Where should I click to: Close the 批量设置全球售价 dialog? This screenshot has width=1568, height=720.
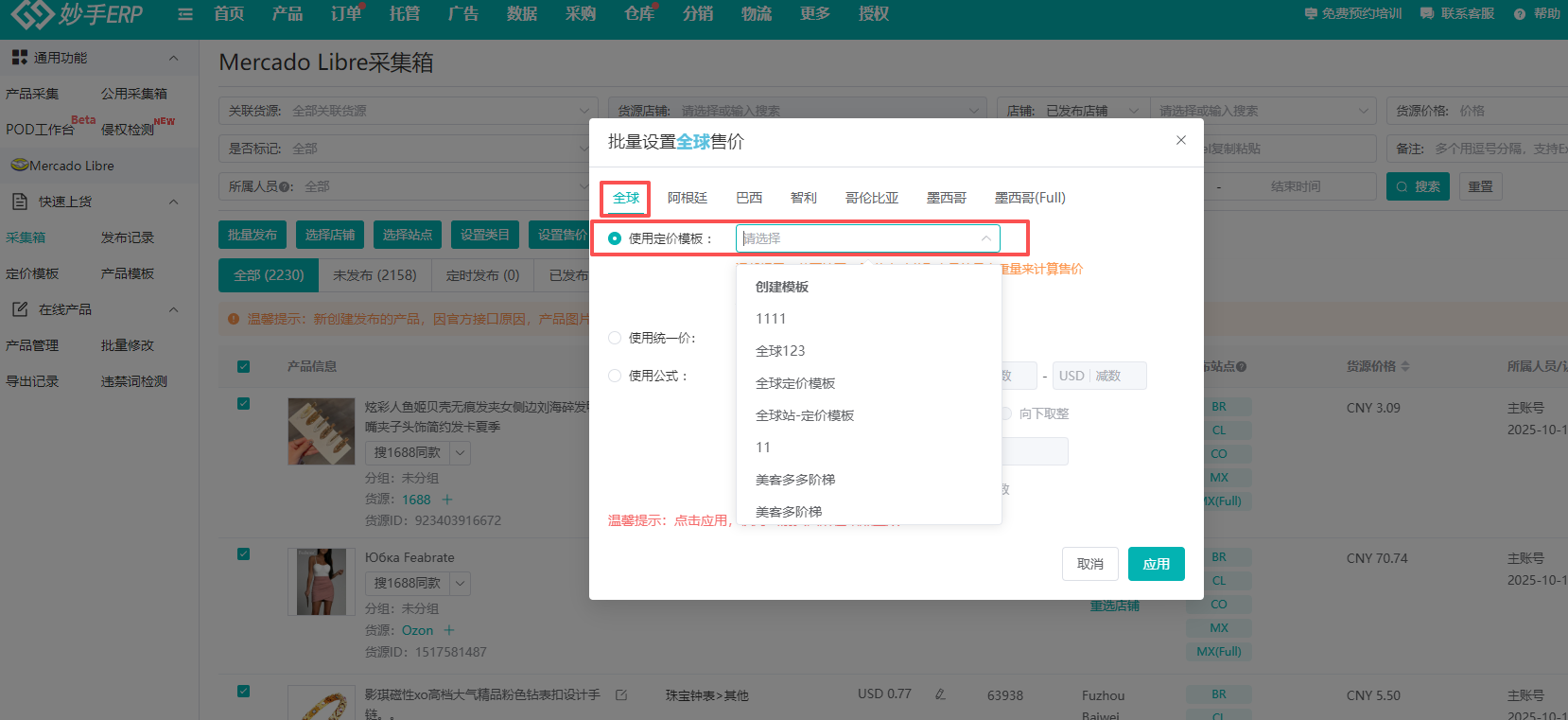1180,140
